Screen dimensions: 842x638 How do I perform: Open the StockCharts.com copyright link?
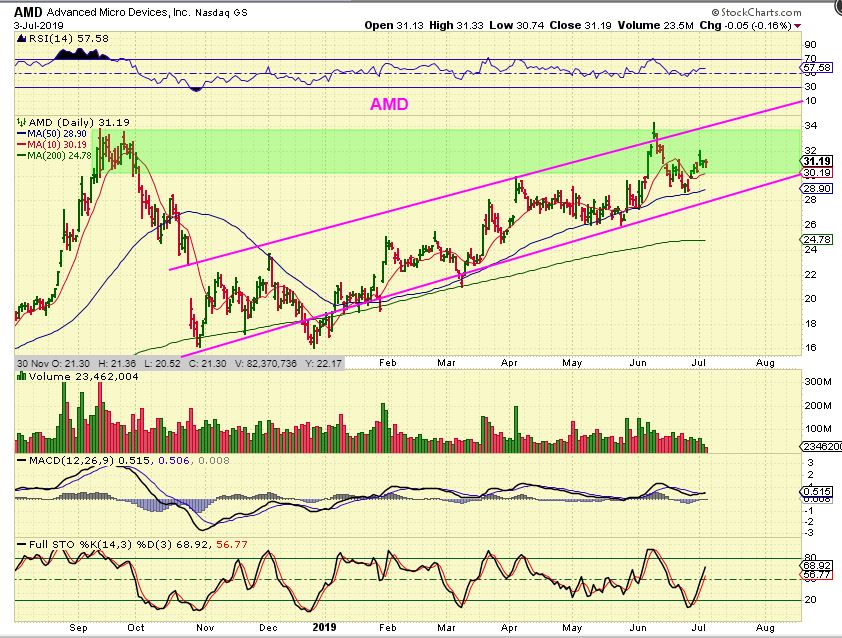pyautogui.click(x=757, y=12)
